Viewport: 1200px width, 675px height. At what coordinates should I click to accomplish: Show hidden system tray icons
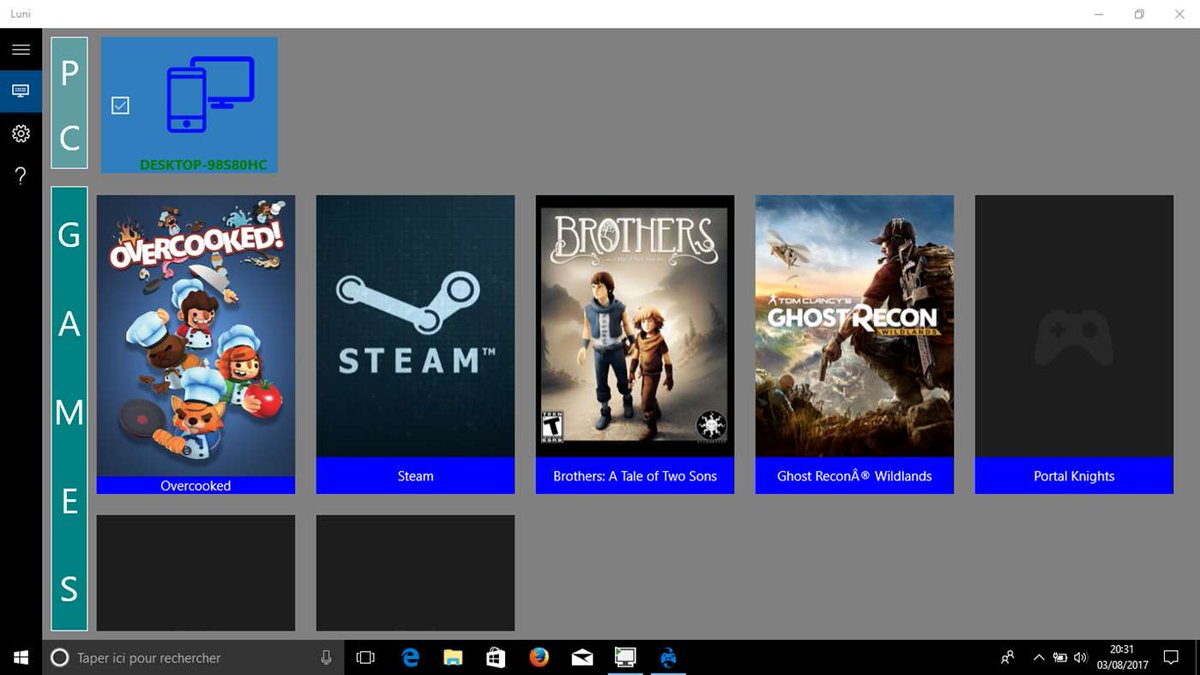point(1039,657)
